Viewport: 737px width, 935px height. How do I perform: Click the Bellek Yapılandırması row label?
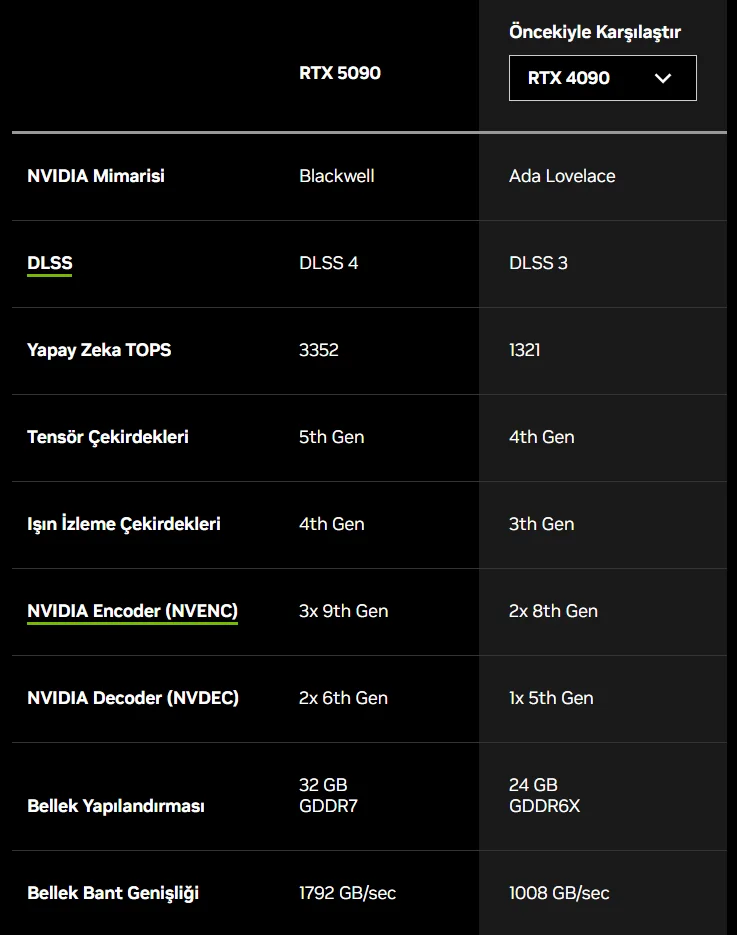(x=116, y=806)
